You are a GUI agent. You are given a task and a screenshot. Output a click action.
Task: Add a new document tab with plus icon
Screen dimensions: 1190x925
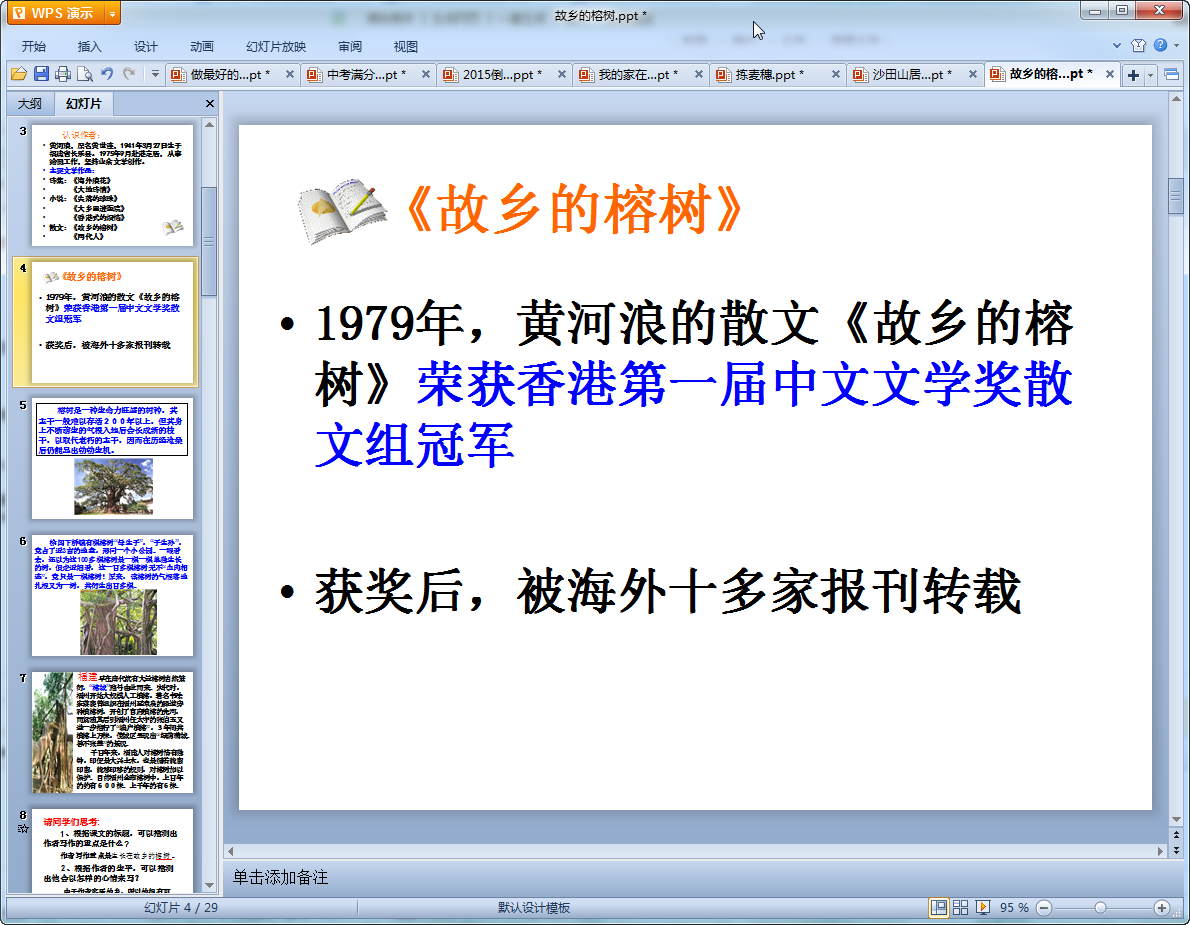click(x=1133, y=74)
